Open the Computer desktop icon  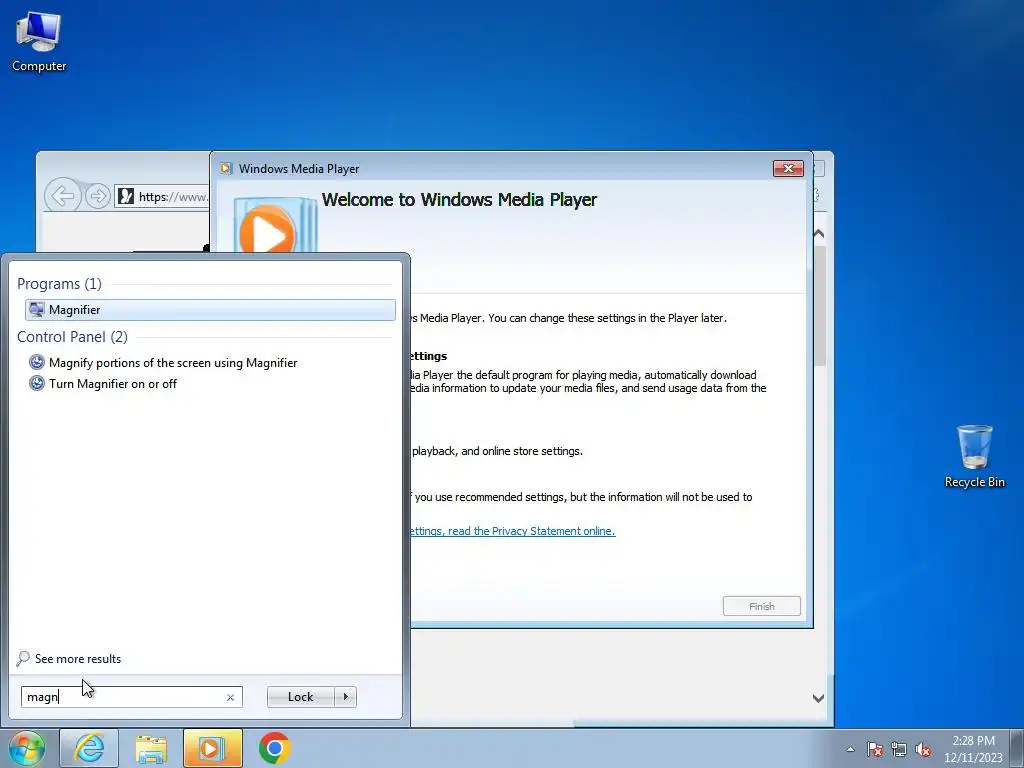(x=39, y=42)
